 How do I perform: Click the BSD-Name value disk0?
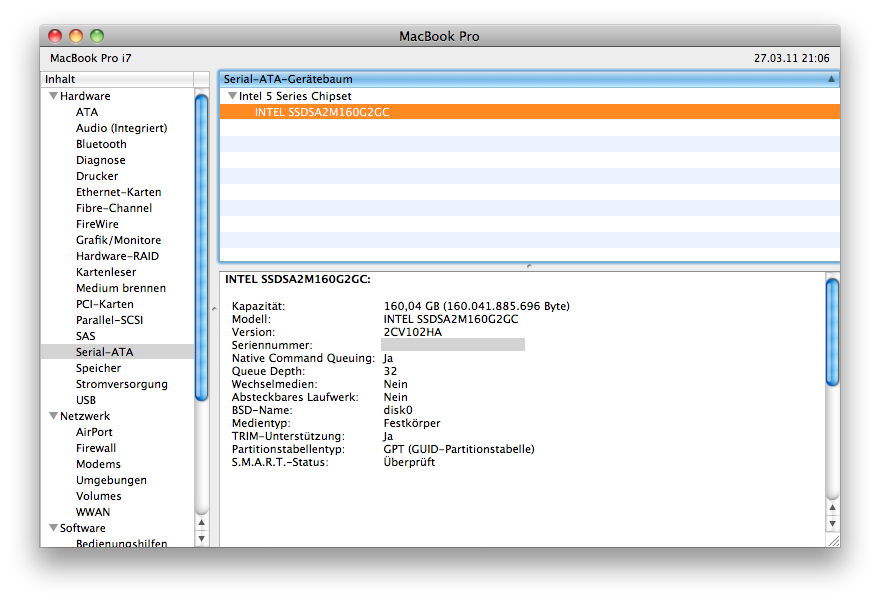[398, 410]
